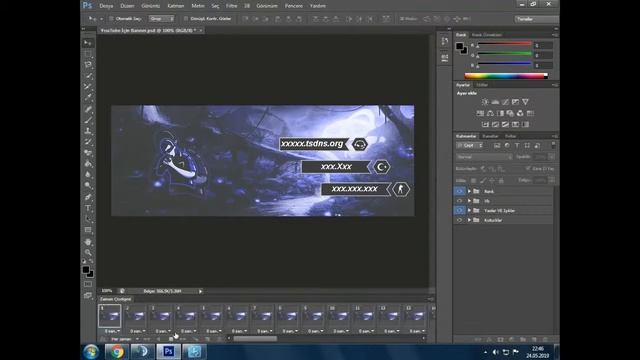Select the Rectangle shape tool
640x360 pixels.
point(88,230)
